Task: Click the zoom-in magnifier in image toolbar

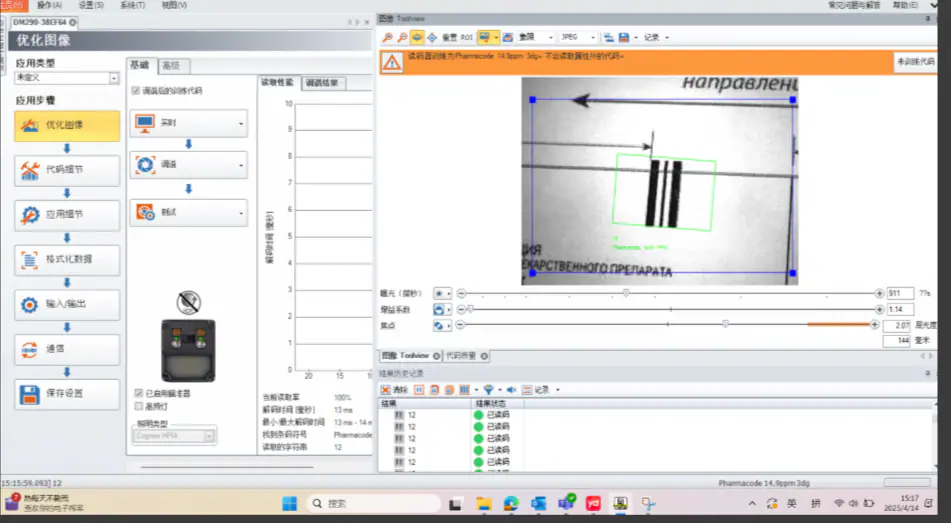Action: [387, 37]
